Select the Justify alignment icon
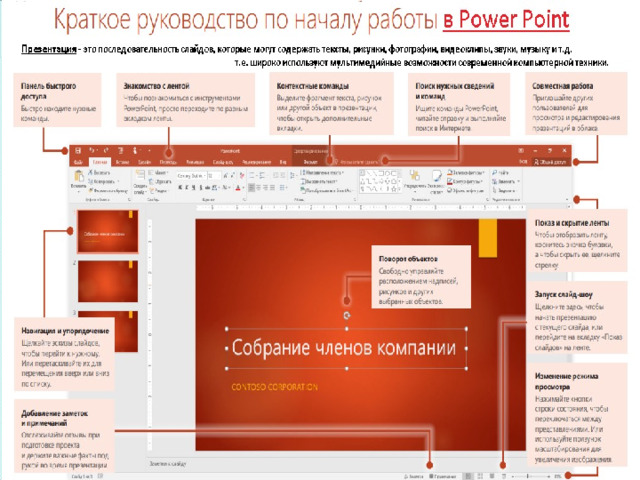This screenshot has width=640, height=480. (272, 187)
